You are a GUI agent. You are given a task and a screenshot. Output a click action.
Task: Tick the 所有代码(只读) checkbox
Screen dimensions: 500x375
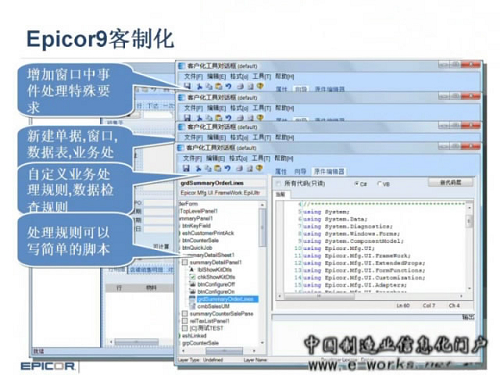pos(278,183)
